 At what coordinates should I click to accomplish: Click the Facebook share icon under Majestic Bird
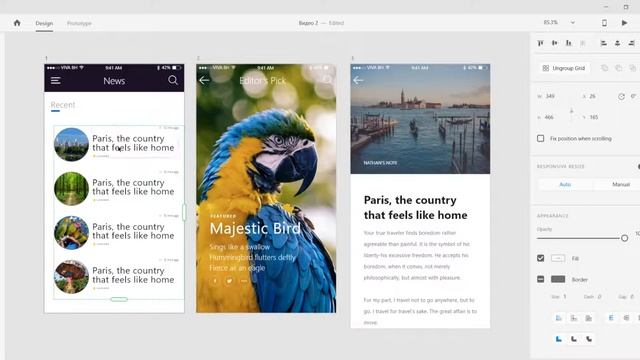click(215, 281)
